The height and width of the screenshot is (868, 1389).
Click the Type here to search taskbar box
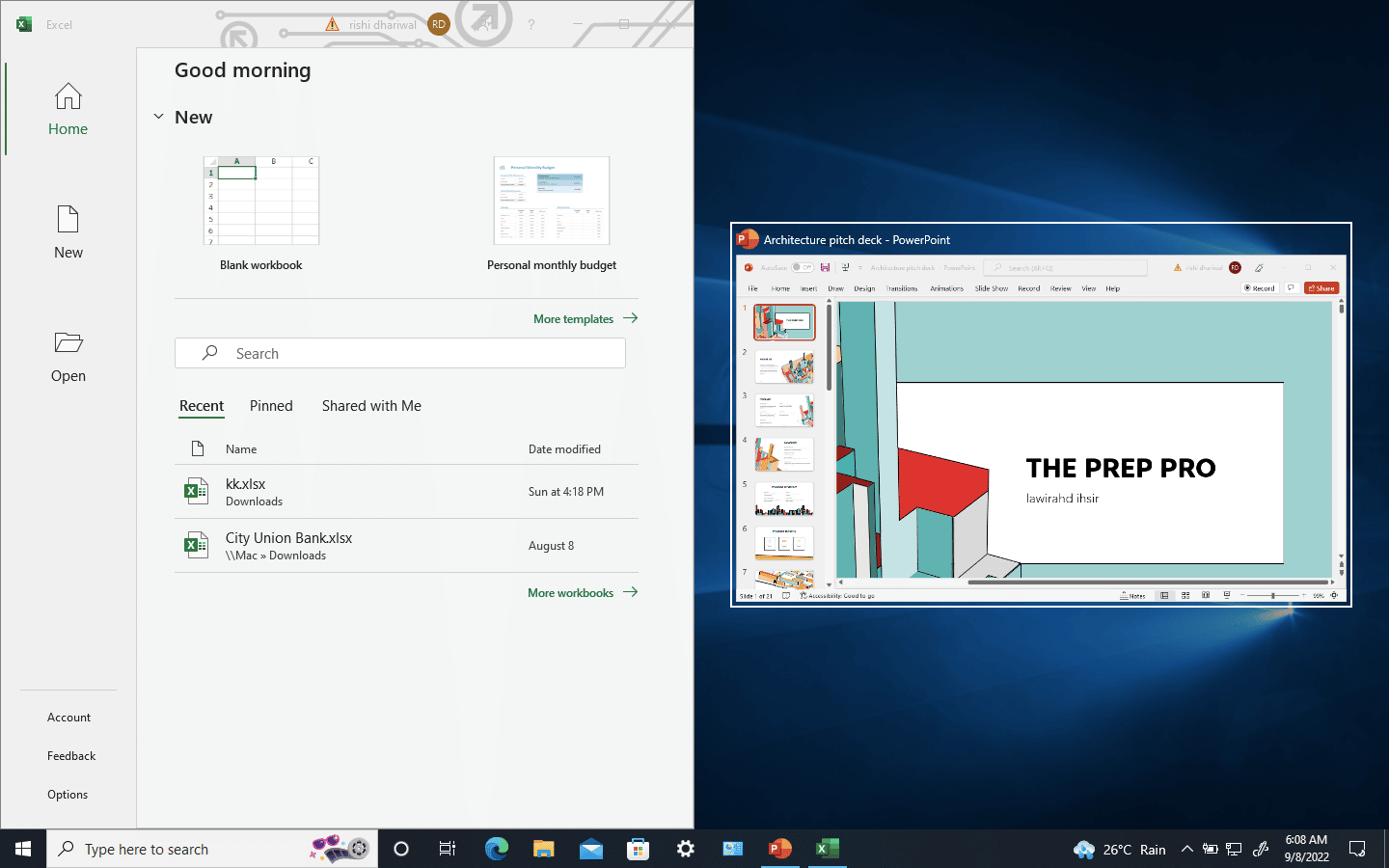point(212,849)
